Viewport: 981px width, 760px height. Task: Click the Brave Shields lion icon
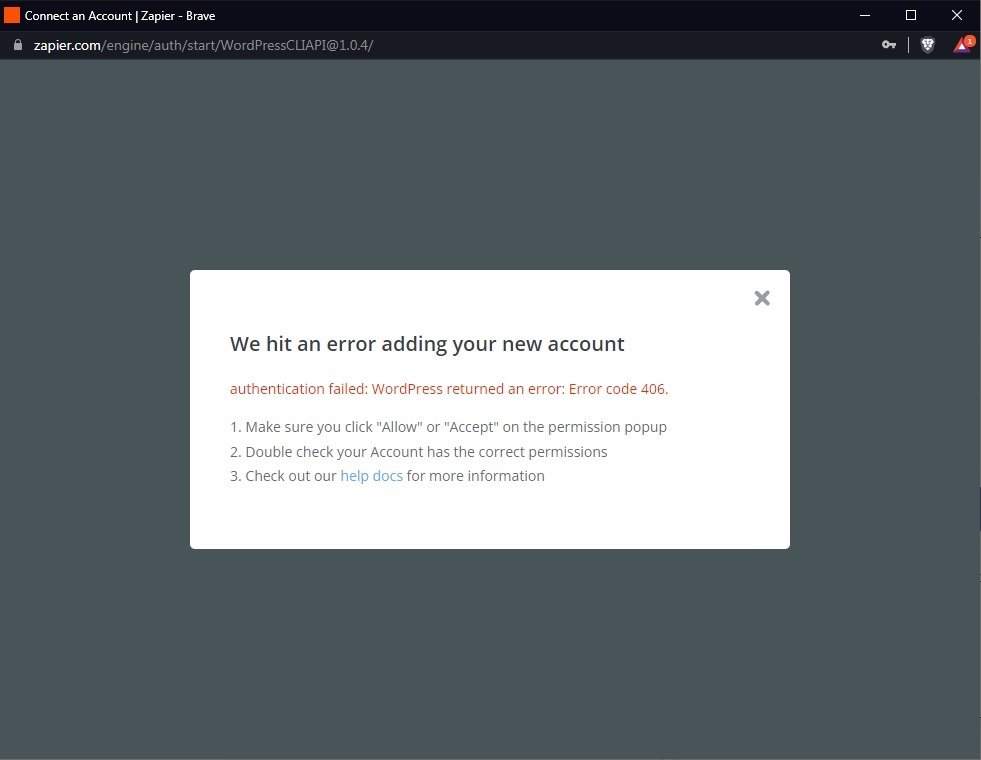pos(927,45)
